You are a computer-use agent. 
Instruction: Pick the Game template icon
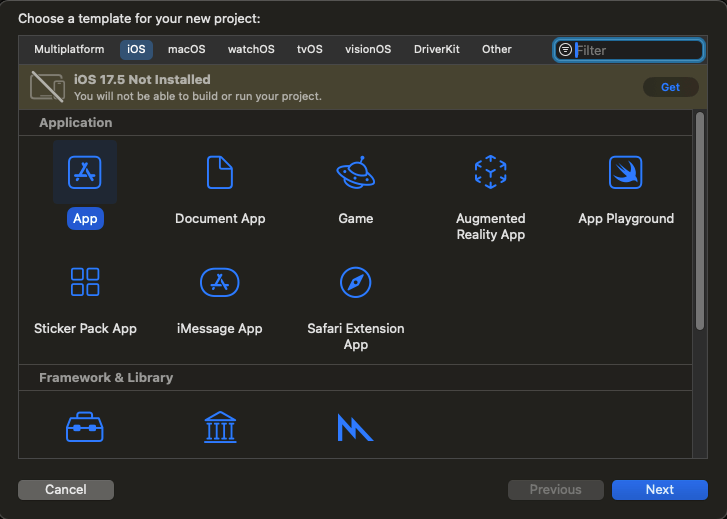pyautogui.click(x=355, y=173)
